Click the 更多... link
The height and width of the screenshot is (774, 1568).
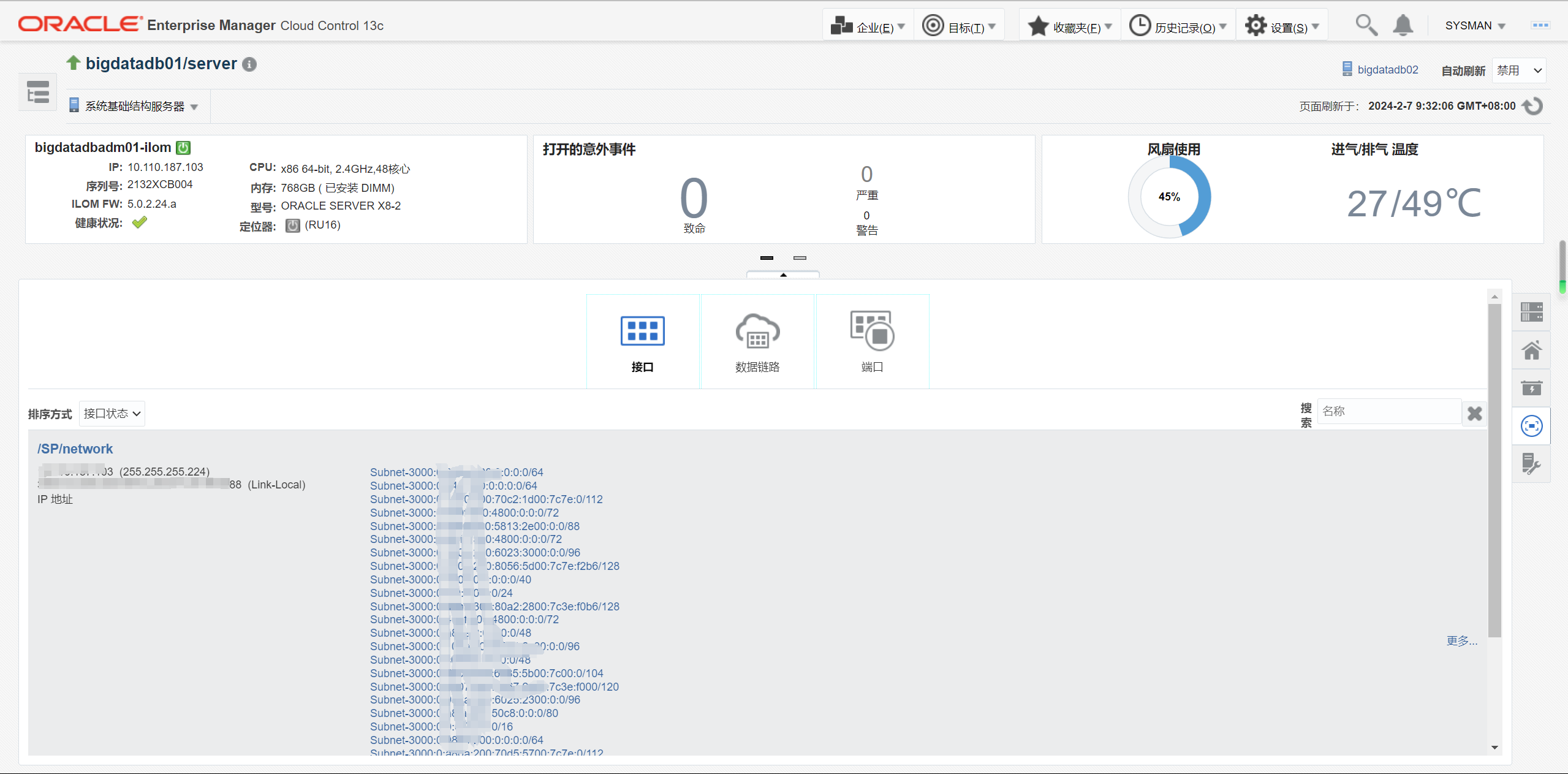coord(1462,640)
